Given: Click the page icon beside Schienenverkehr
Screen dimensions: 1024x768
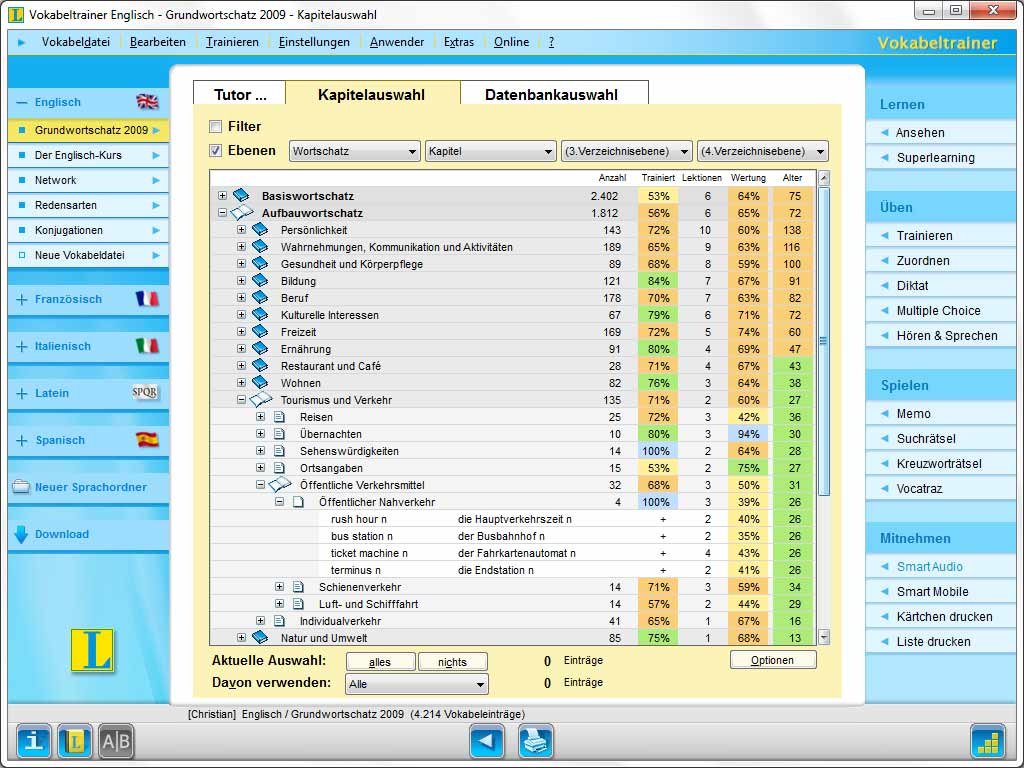Looking at the screenshot, I should pos(298,586).
